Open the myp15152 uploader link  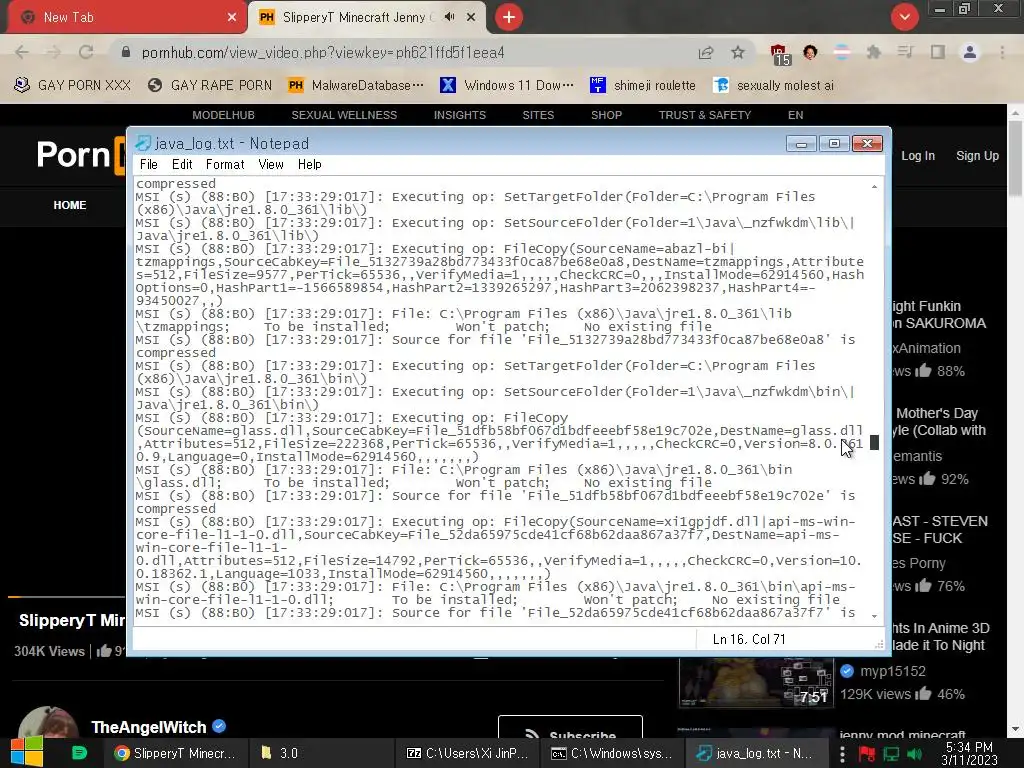(x=893, y=671)
